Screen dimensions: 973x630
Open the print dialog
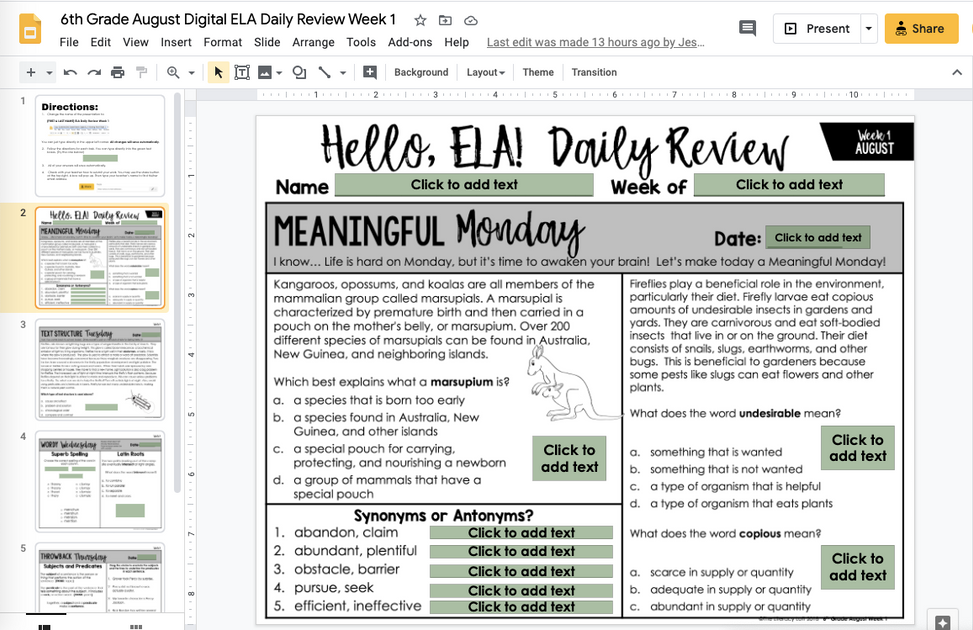(x=116, y=72)
